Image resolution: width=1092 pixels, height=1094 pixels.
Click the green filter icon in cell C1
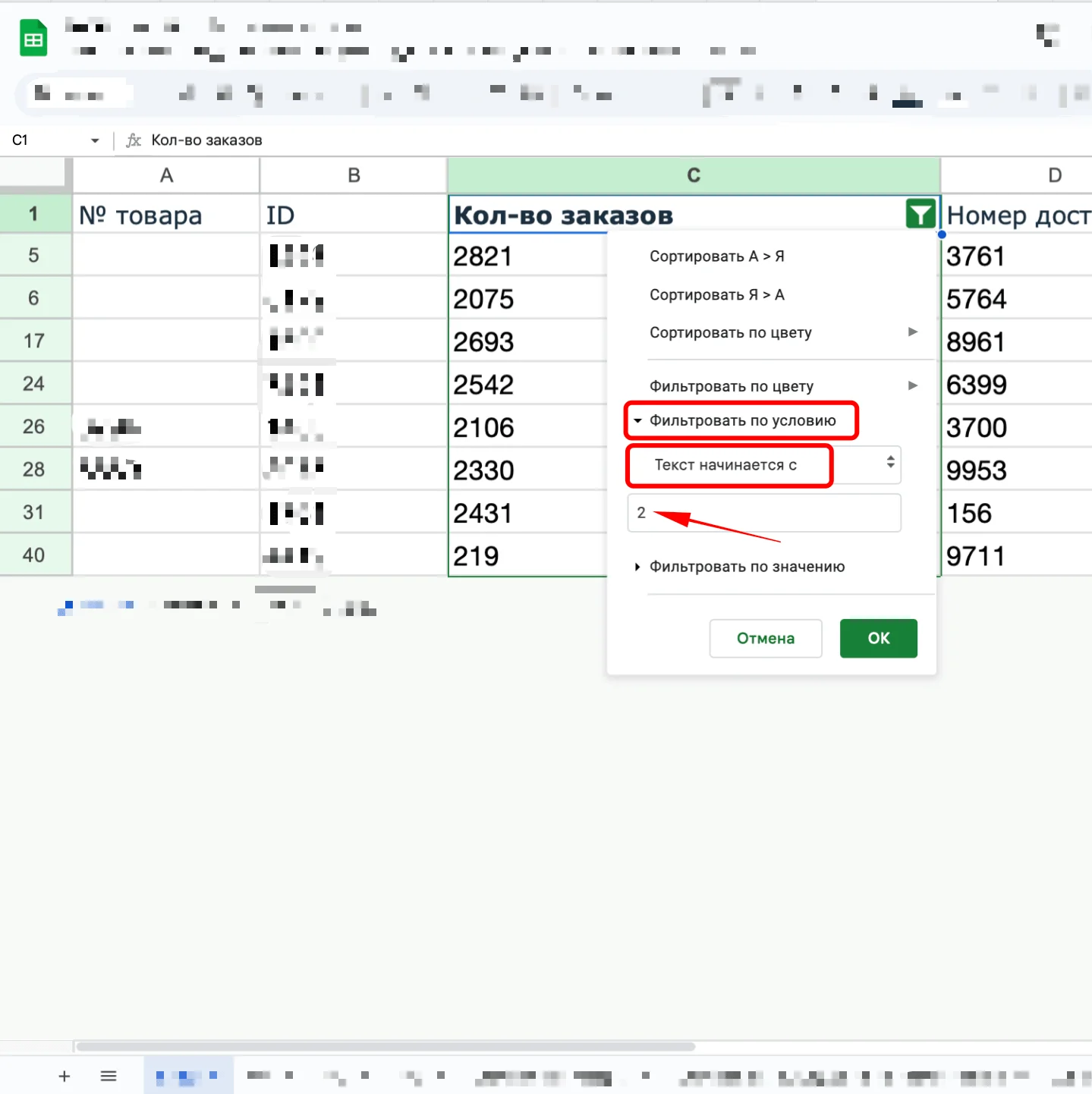(x=920, y=215)
